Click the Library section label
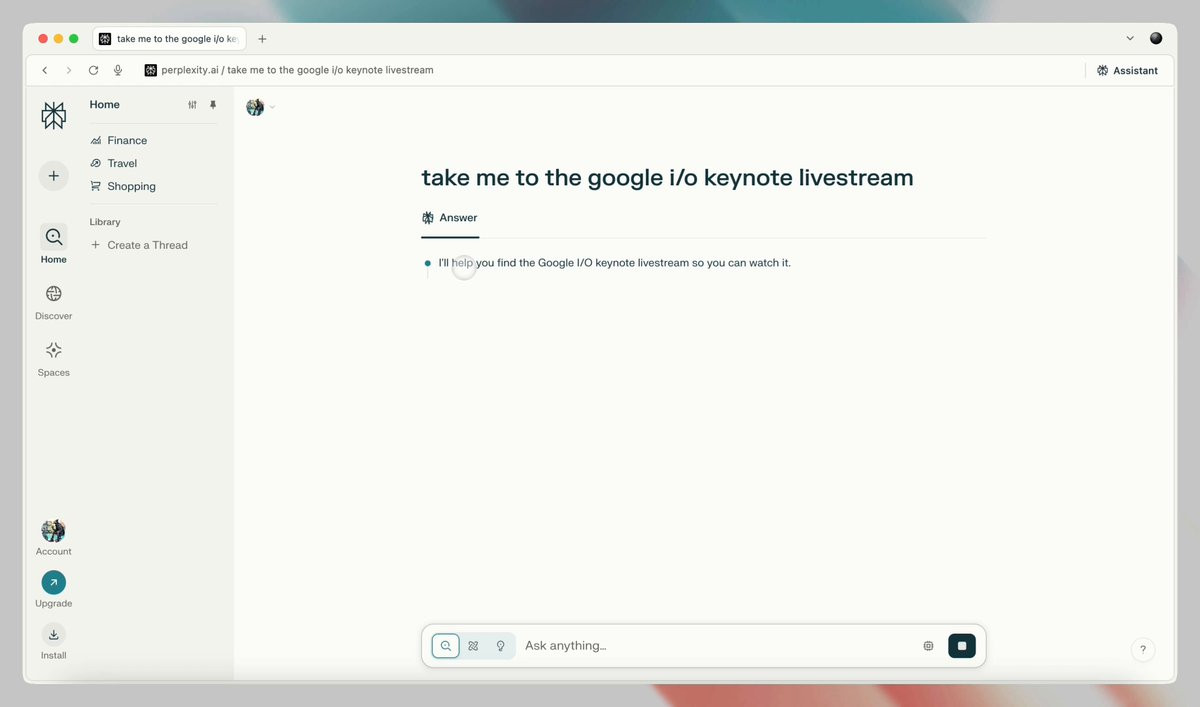Screen dimensions: 1200x707 (105, 222)
